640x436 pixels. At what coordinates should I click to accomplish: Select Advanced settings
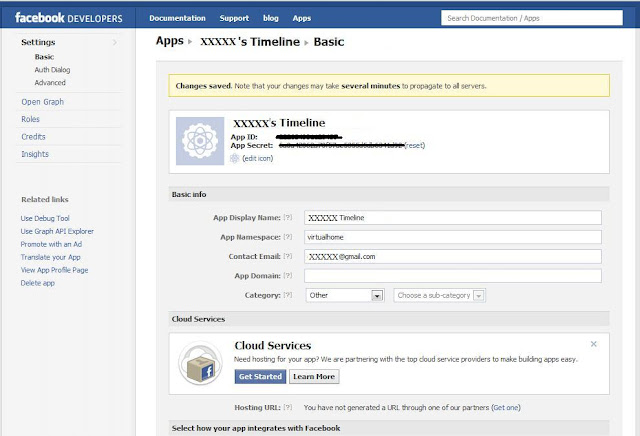(x=50, y=82)
